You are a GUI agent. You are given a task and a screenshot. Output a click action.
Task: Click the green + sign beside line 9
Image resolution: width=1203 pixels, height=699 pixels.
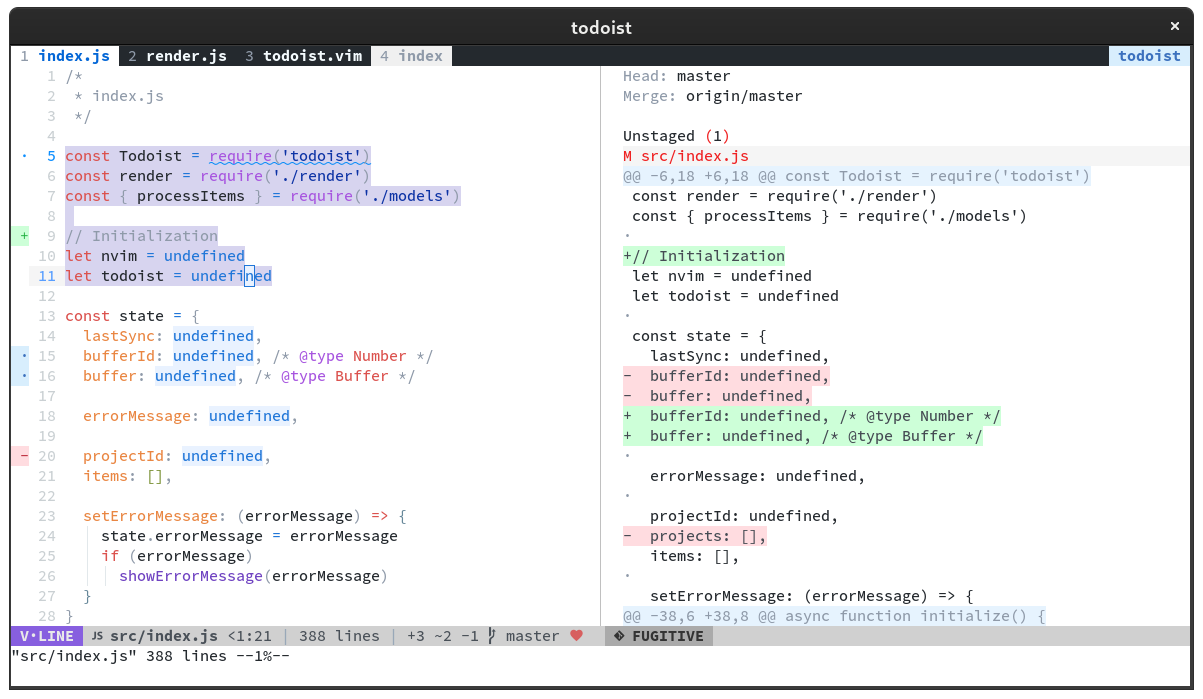pos(22,236)
